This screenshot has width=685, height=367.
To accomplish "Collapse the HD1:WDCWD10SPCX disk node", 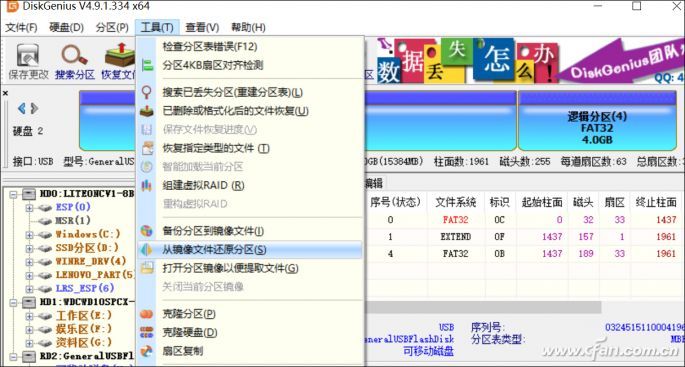I will click(13, 302).
